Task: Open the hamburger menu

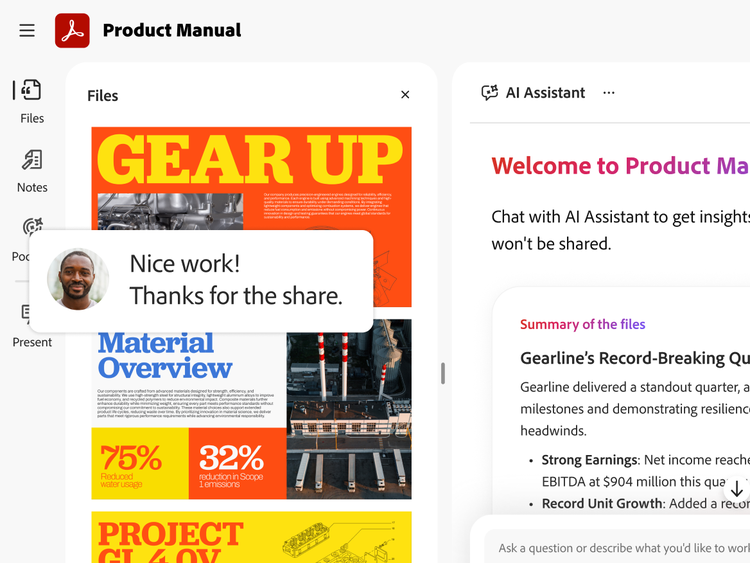Action: click(27, 31)
